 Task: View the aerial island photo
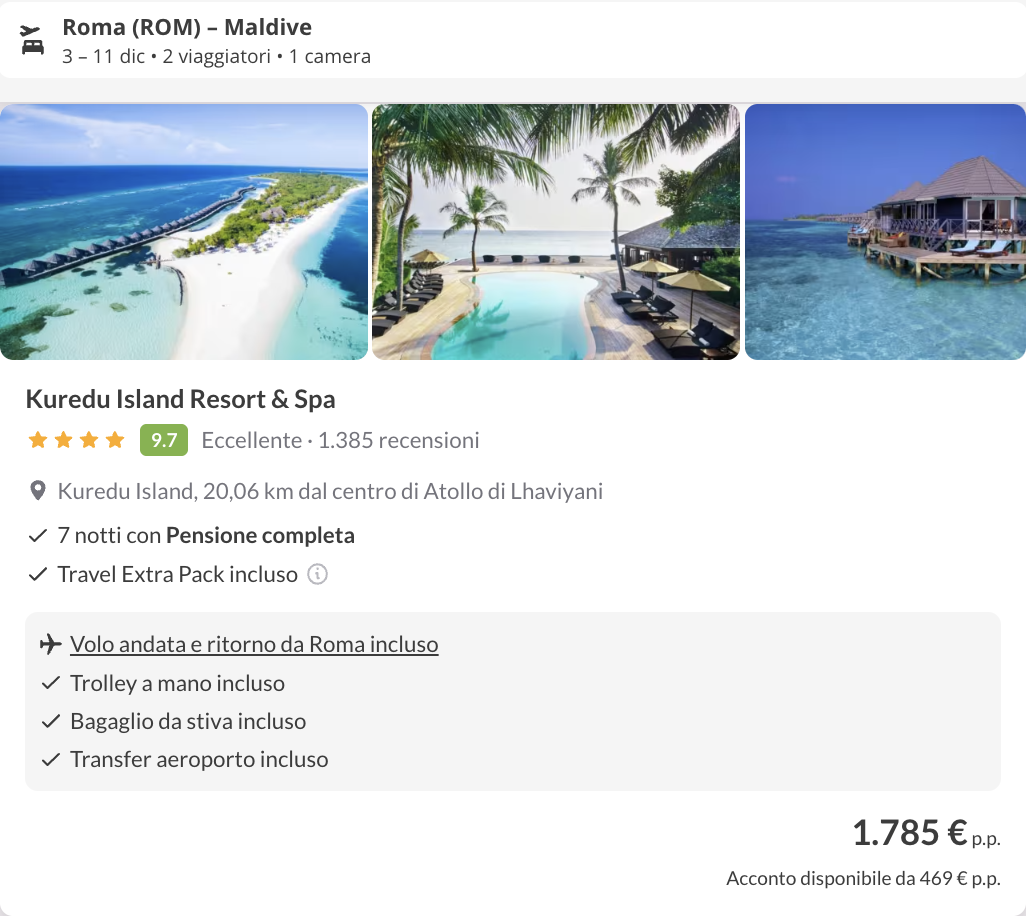coord(184,232)
